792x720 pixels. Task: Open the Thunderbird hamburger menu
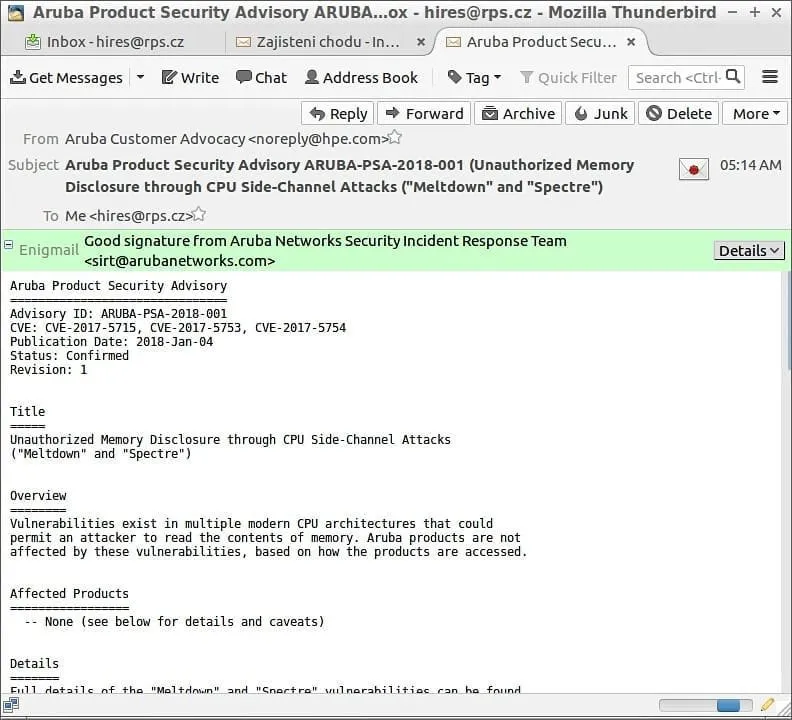pos(770,77)
